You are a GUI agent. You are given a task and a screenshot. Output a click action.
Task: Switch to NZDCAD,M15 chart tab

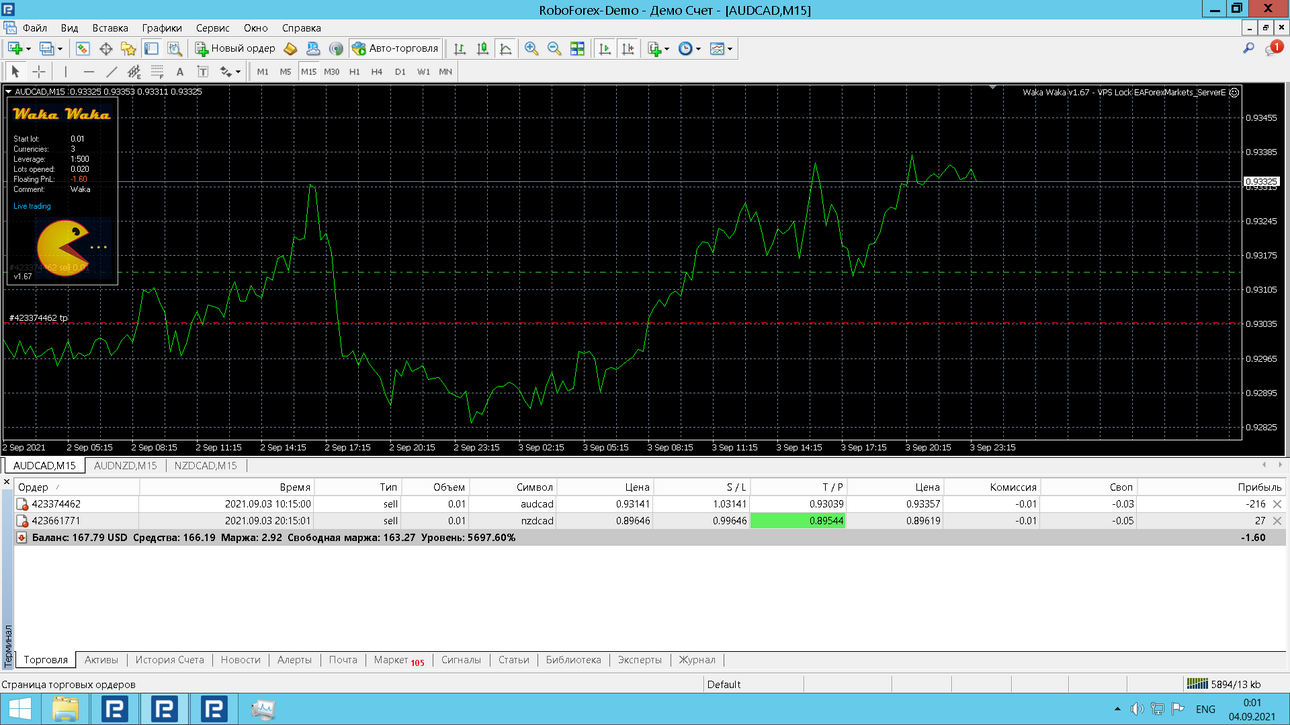pos(206,466)
